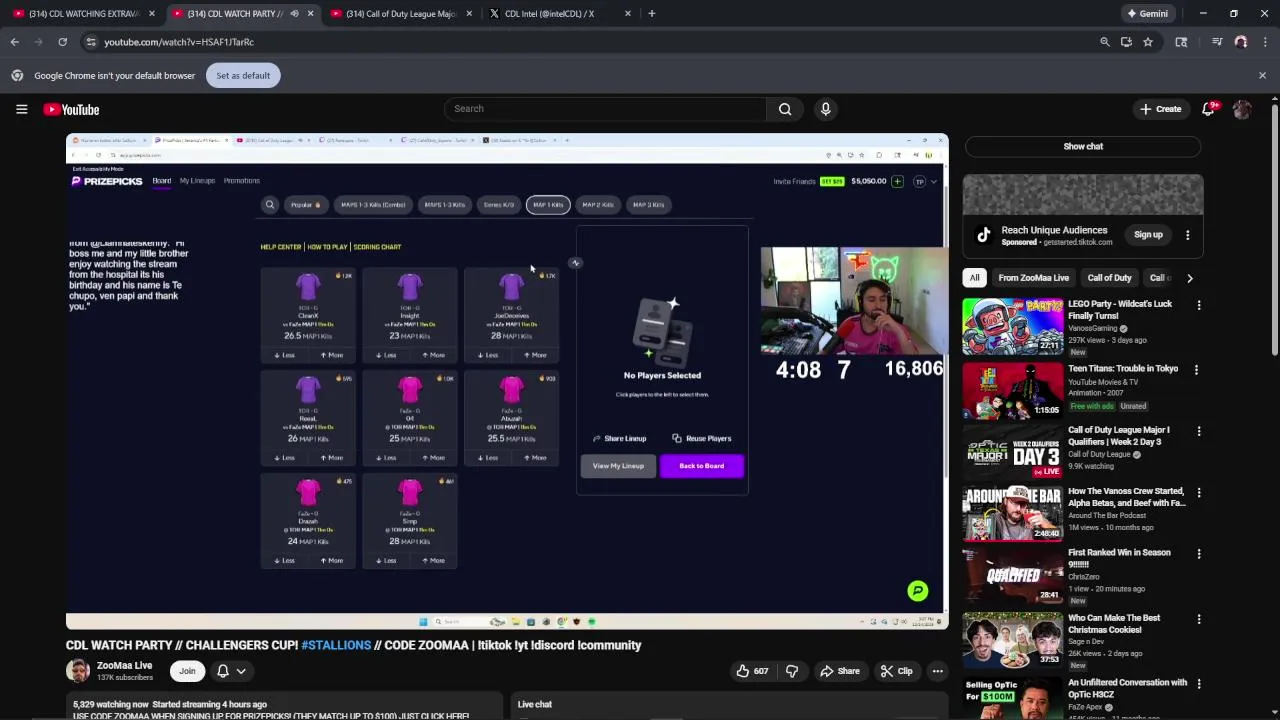Open a new browser tab
1280x720 pixels.
coord(651,14)
